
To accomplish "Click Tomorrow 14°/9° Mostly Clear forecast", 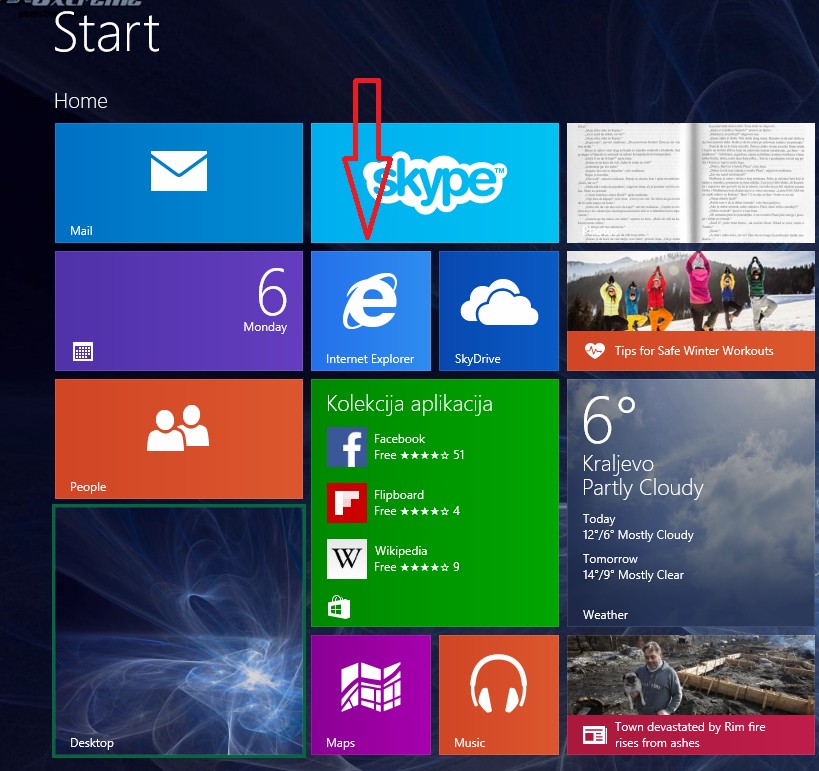I will click(x=633, y=567).
